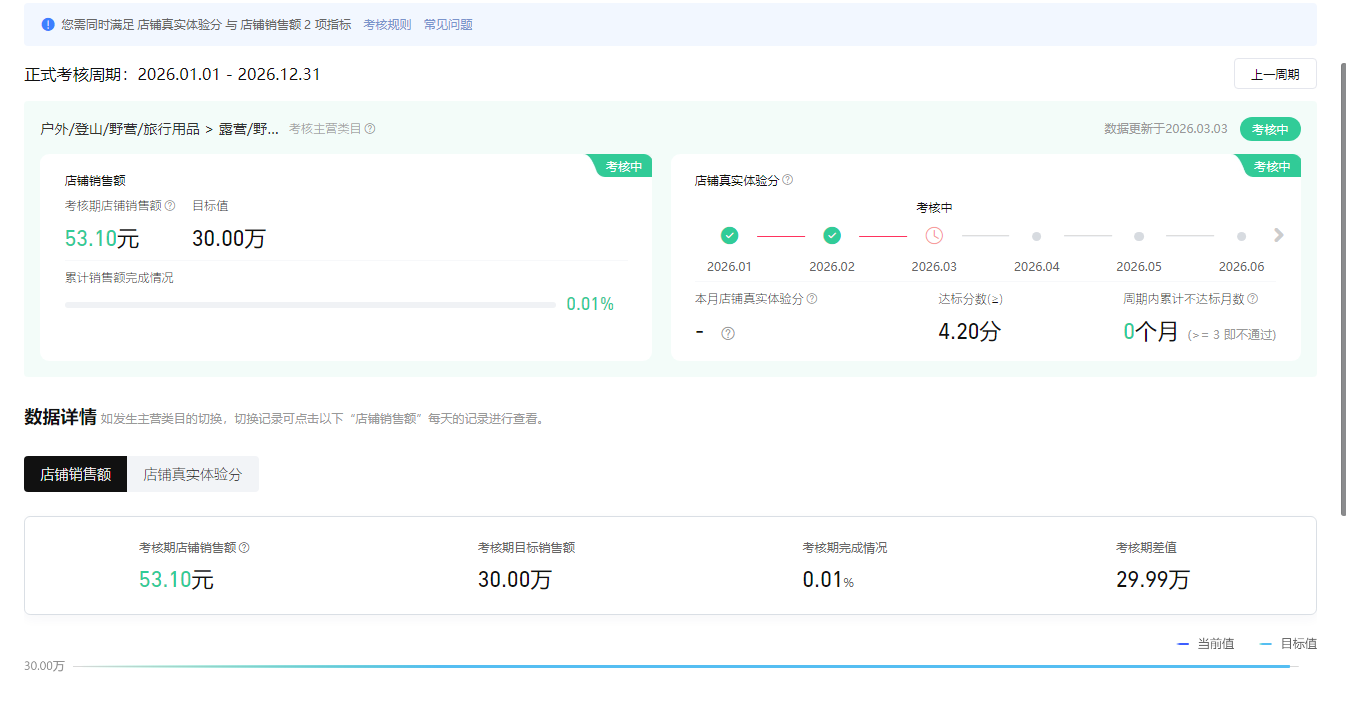Click help icon next to 本月店铺真实体验分
1347x716 pixels.
[x=812, y=299]
